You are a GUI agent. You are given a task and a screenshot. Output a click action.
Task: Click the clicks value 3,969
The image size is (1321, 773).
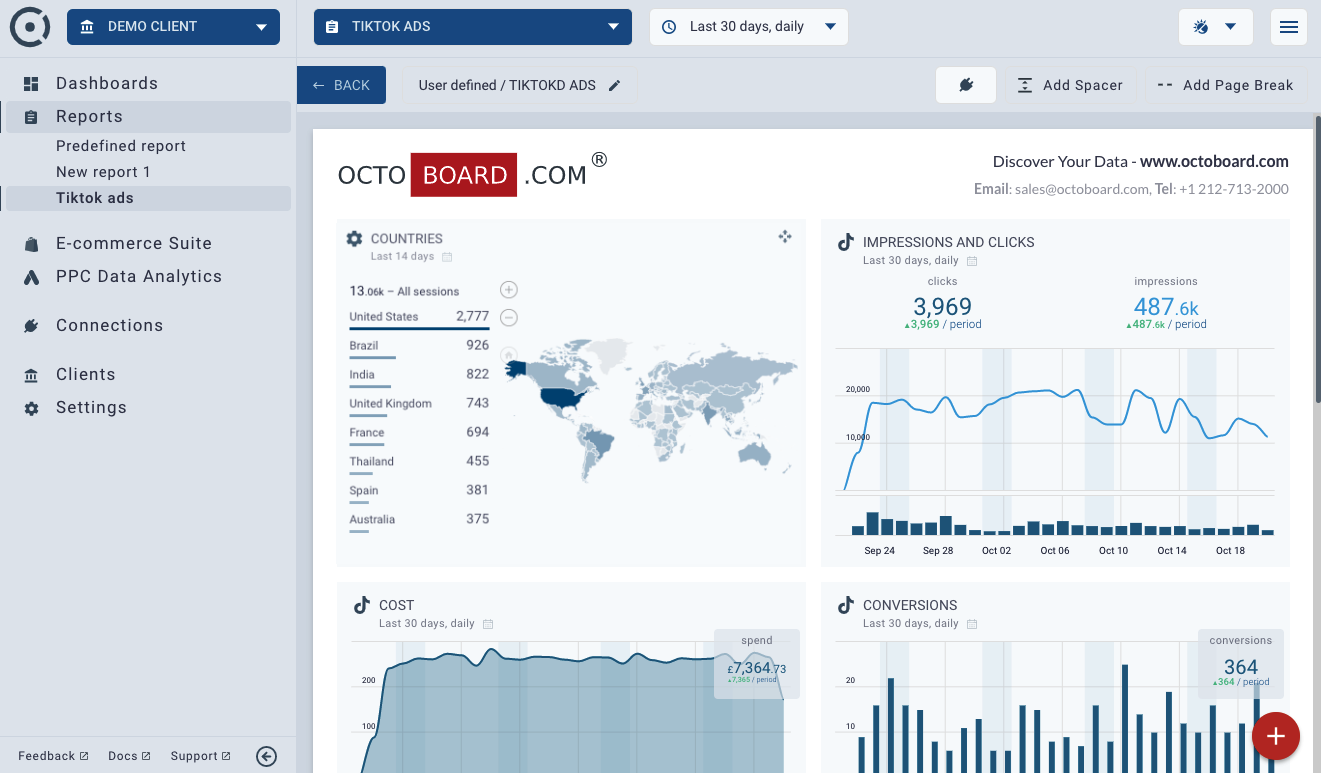[942, 306]
